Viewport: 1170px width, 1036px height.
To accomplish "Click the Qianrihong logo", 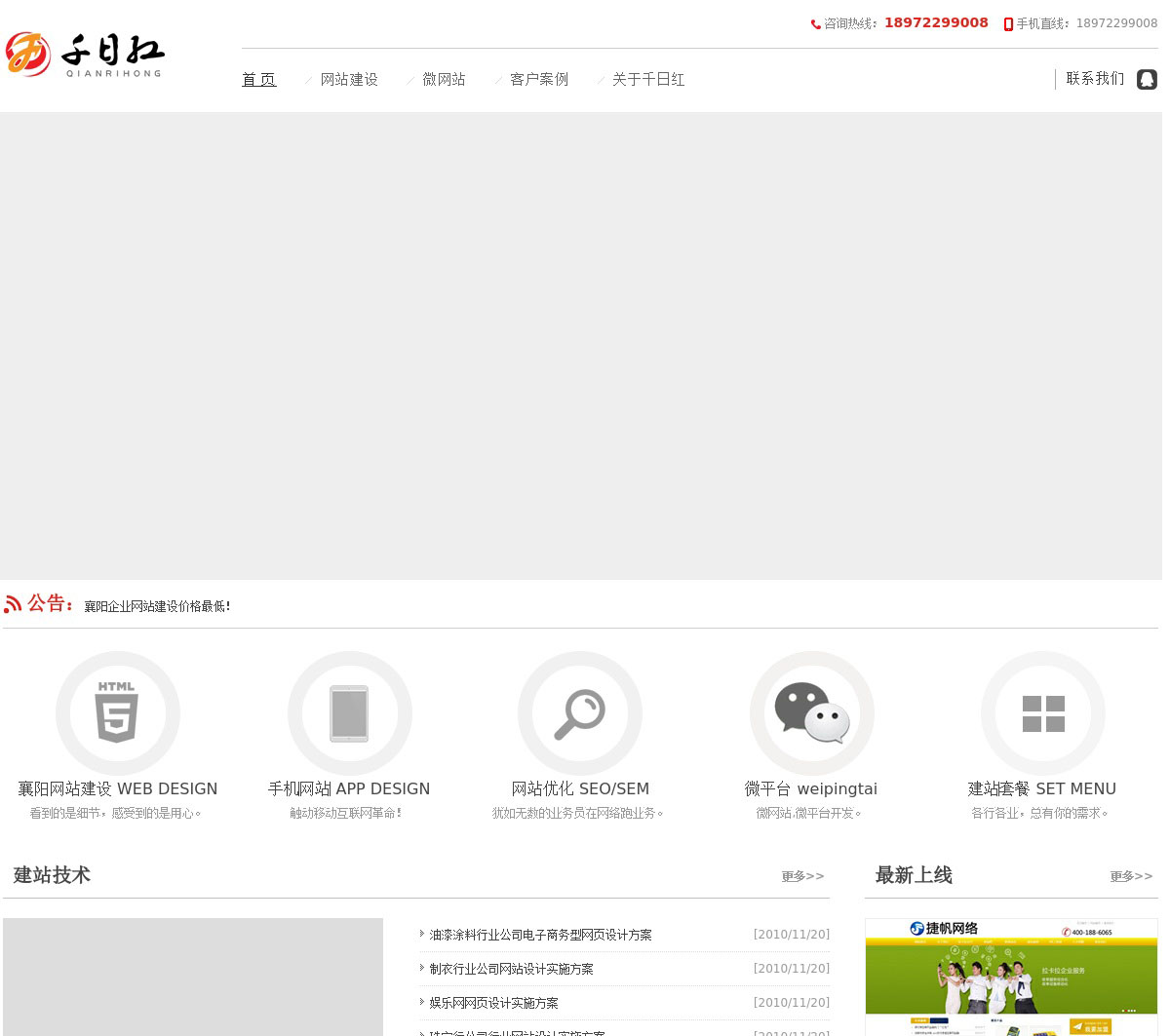I will 85,55.
